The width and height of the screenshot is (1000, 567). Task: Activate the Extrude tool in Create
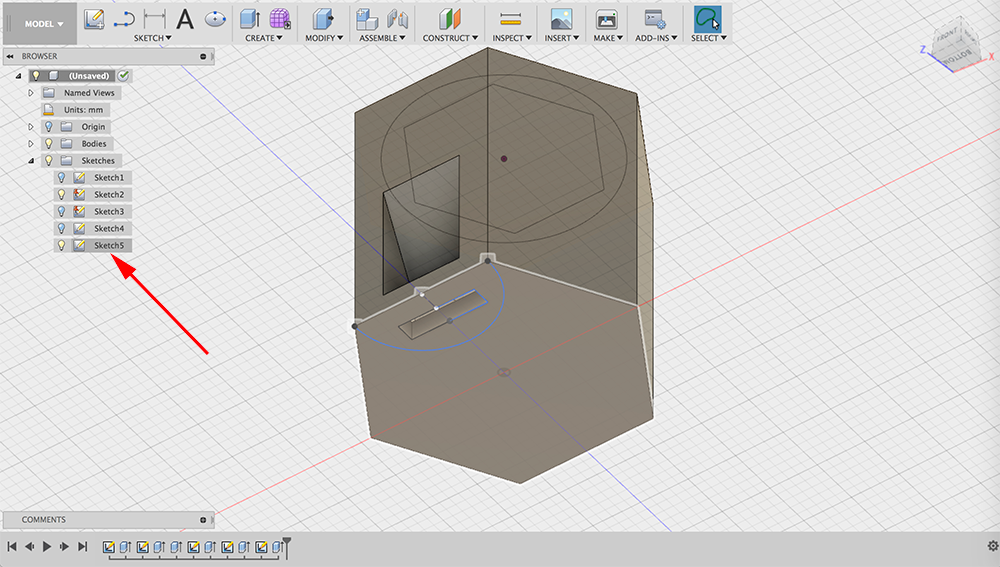[249, 19]
